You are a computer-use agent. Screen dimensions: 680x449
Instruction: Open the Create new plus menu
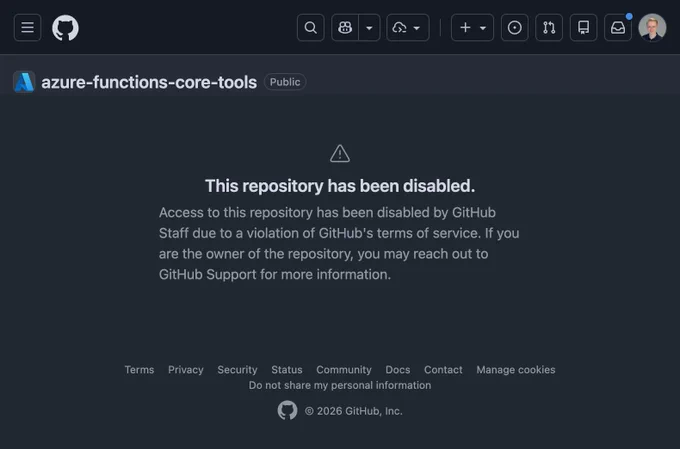tap(472, 28)
